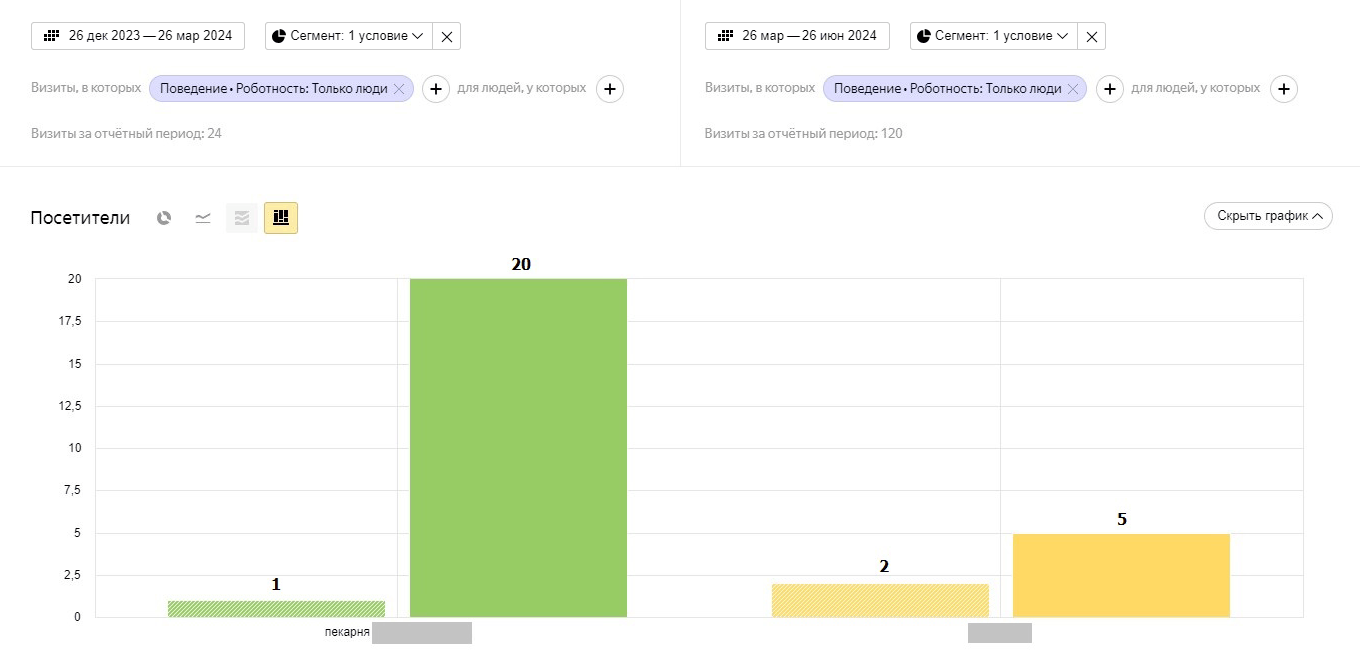
Task: Select the bar chart view icon
Action: click(281, 217)
